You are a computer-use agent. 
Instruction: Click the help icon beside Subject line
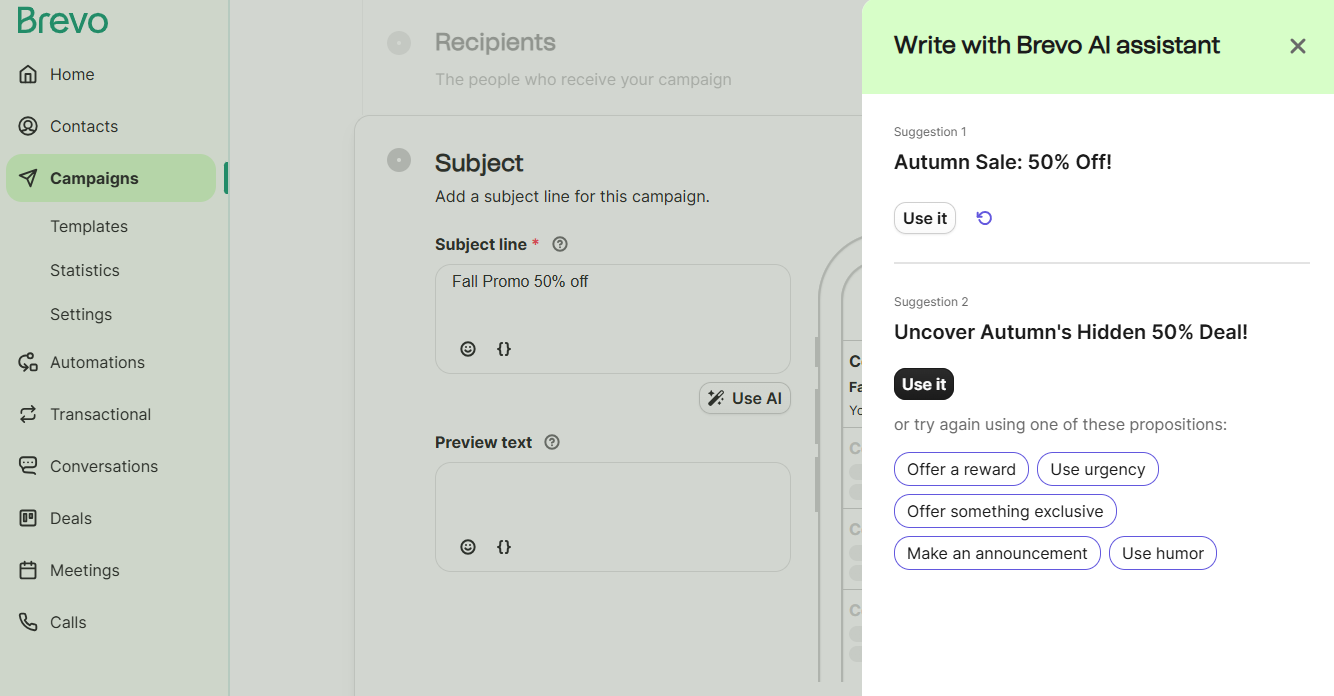click(560, 244)
